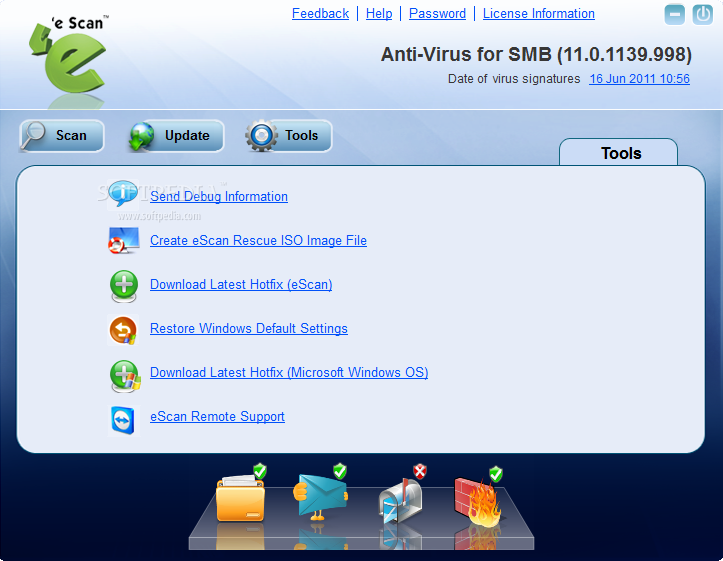
Task: Click the 'Anti-Virus for SMB (11.0.1139.998)' title text
Action: click(536, 54)
